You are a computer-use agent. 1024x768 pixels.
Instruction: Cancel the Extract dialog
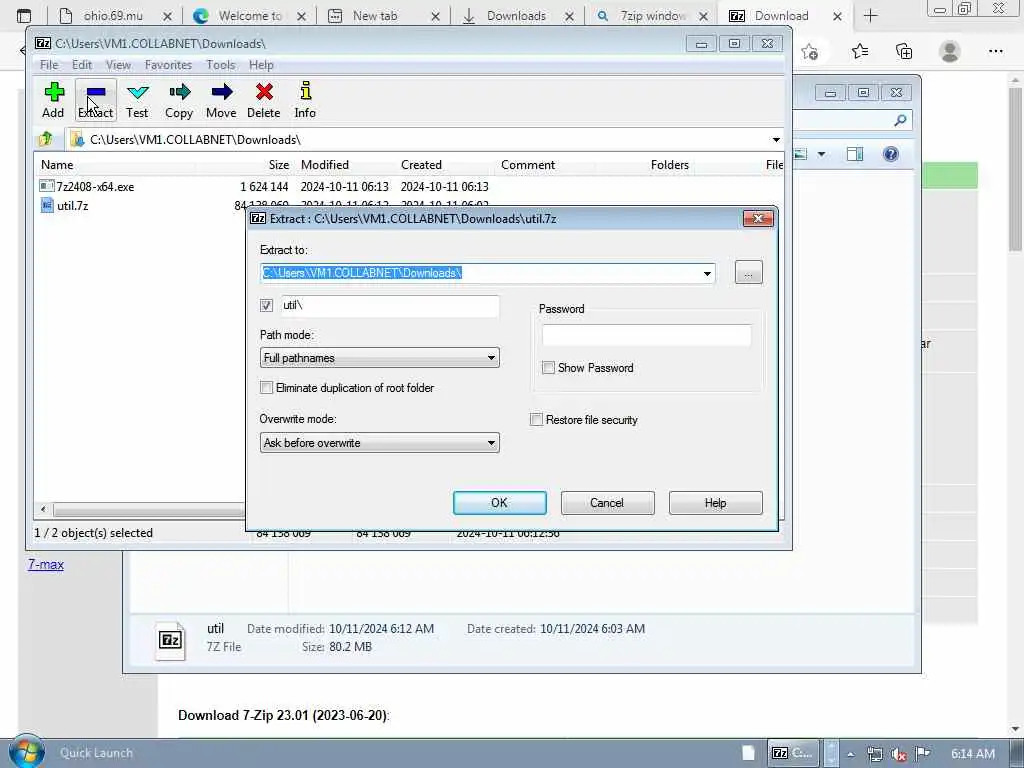coord(607,503)
